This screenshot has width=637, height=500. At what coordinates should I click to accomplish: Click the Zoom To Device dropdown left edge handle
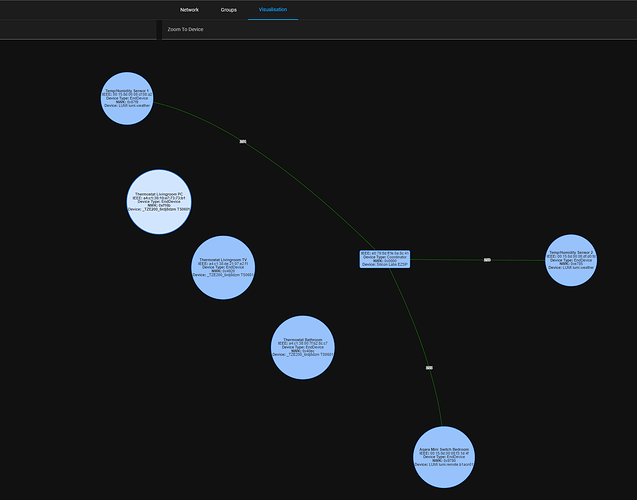tap(159, 30)
